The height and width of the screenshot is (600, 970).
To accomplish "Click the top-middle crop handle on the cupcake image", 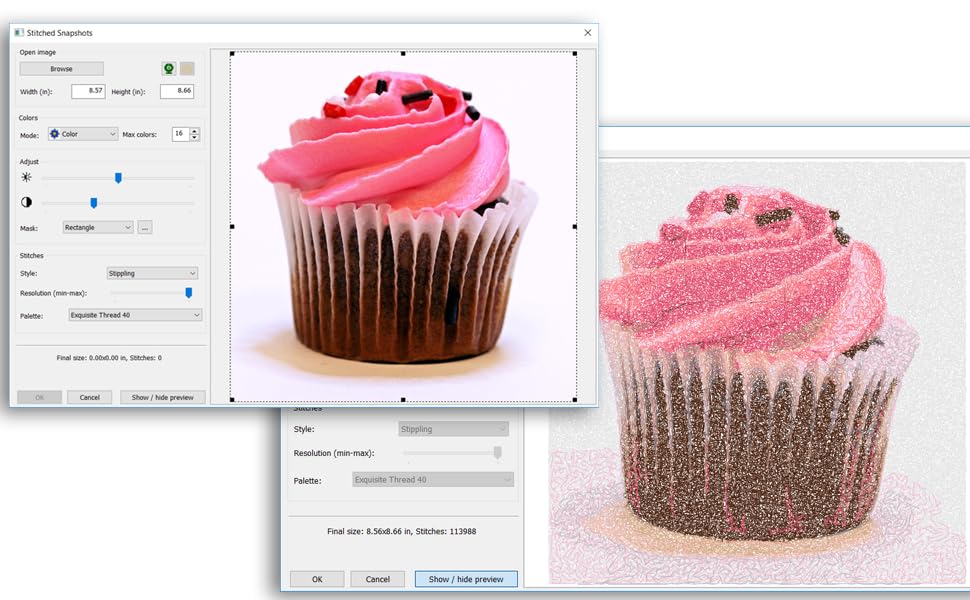I will (403, 54).
